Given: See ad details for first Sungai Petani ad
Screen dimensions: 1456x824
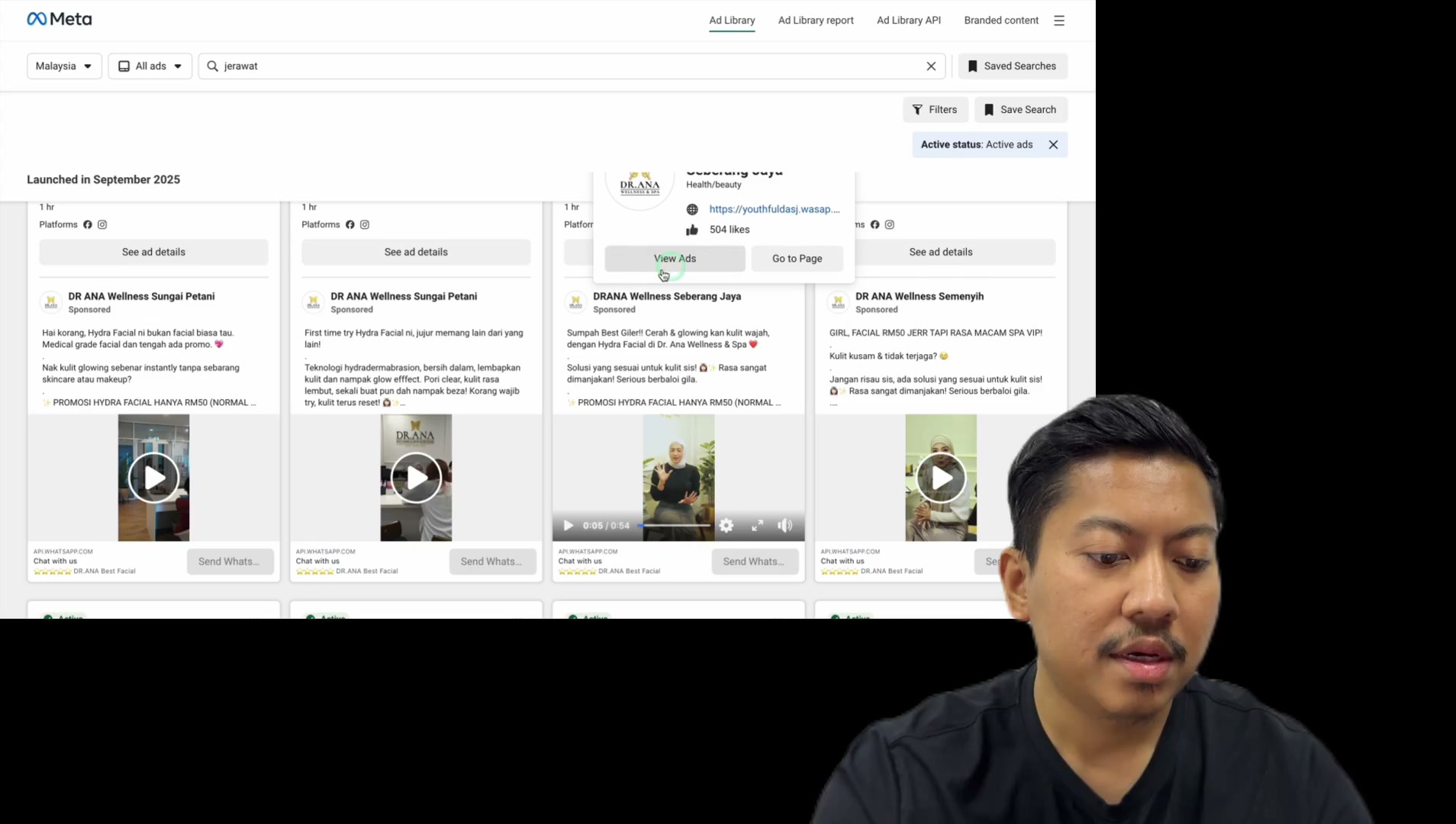Looking at the screenshot, I should (153, 252).
